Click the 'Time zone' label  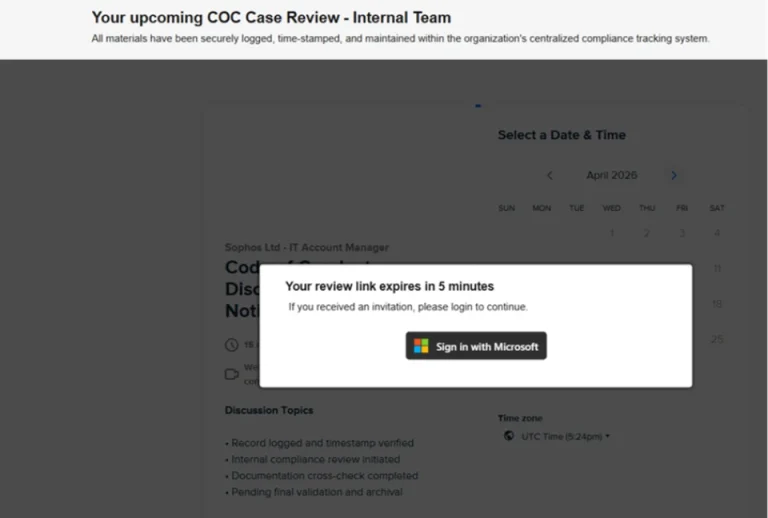pos(520,418)
